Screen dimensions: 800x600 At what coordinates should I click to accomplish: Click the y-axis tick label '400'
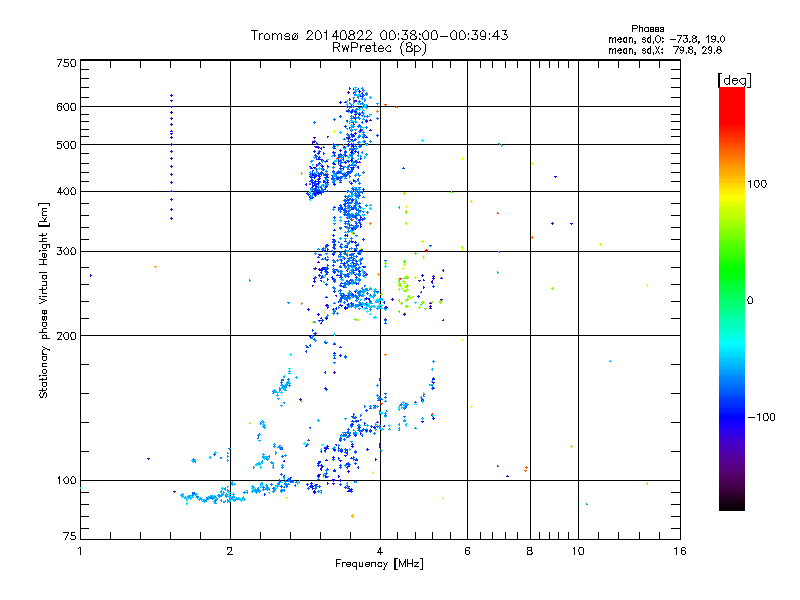coord(66,192)
